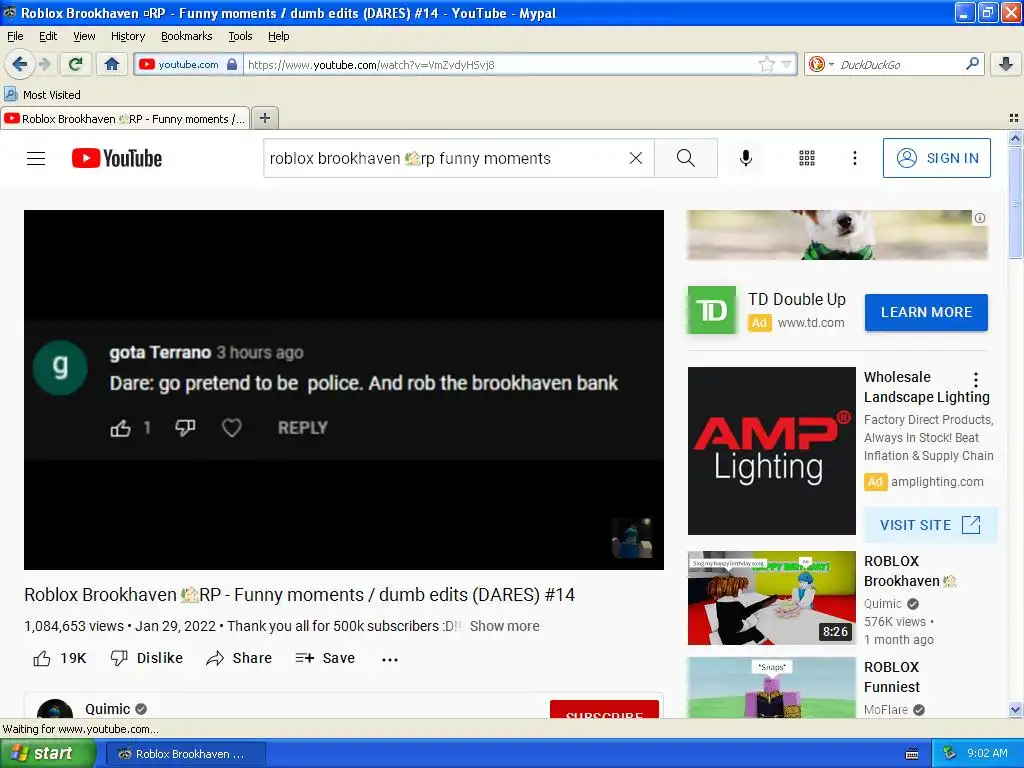Viewport: 1024px width, 768px height.
Task: Open the Windows start button
Action: 48,754
